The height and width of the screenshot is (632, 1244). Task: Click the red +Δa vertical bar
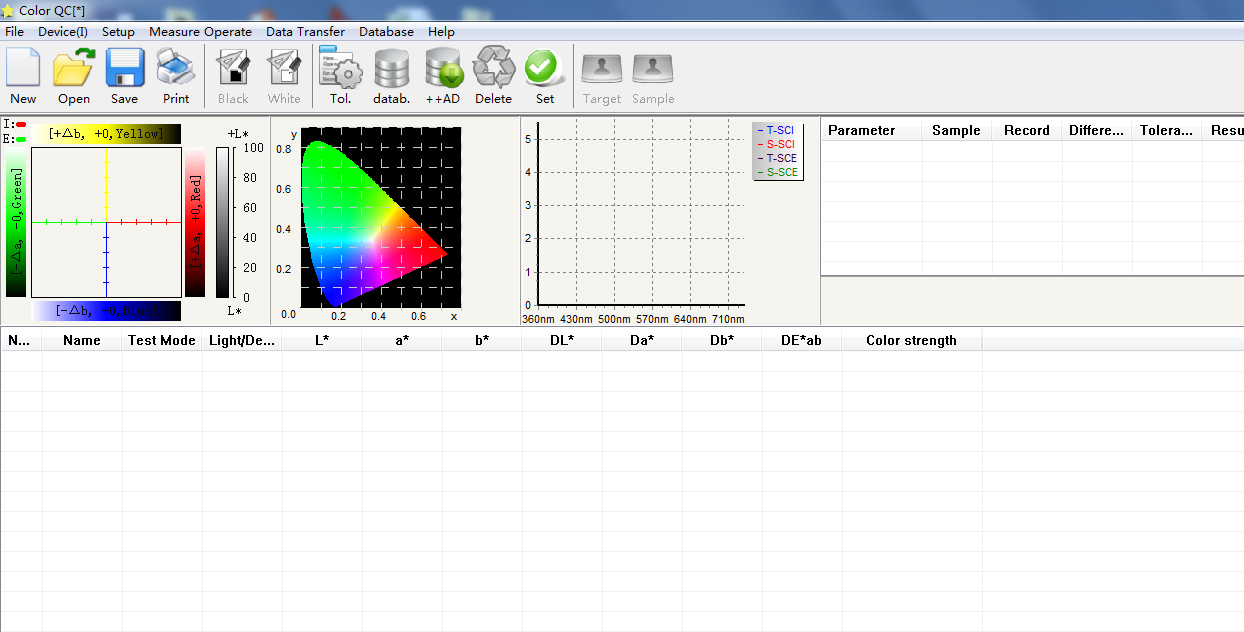[196, 222]
